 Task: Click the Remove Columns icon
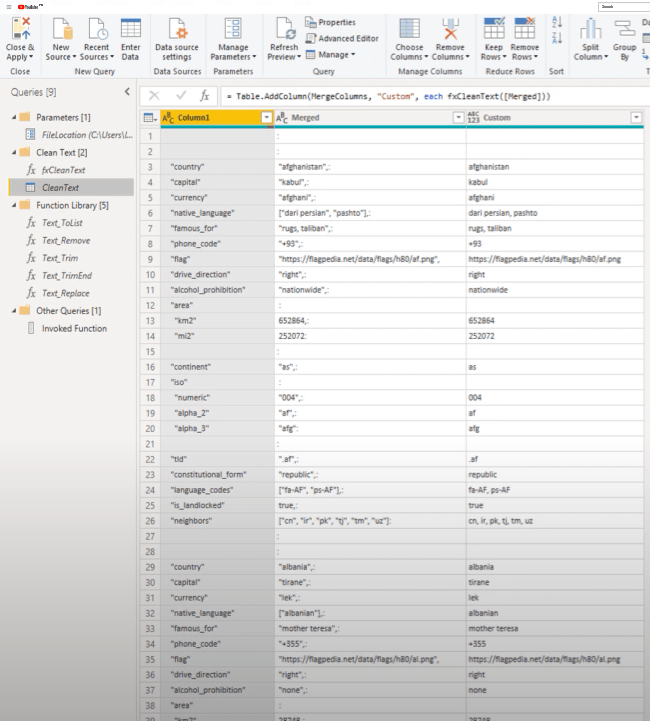[x=450, y=29]
